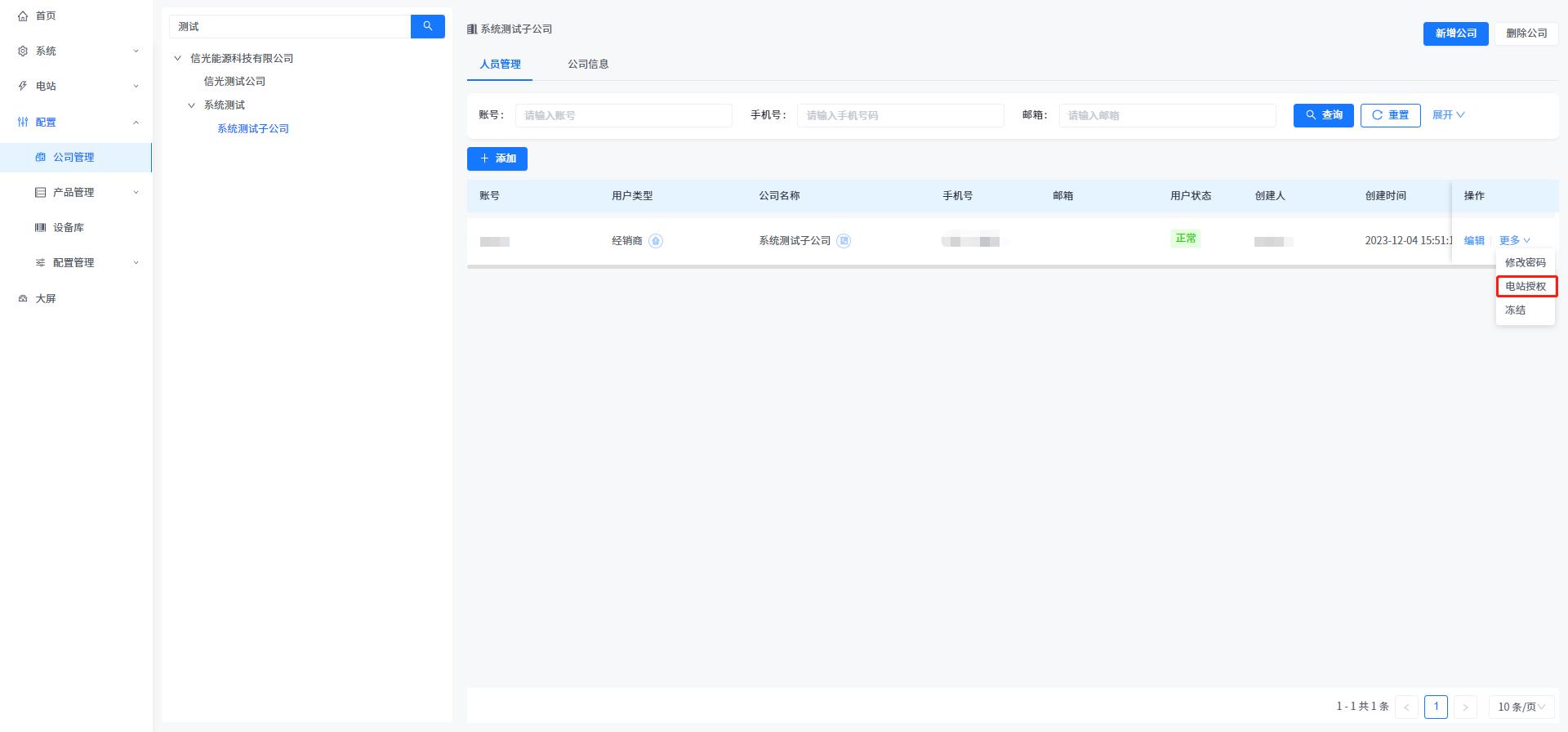Select 电站授权 from the dropdown menu
Viewport: 1568px width, 732px height.
pos(1526,287)
